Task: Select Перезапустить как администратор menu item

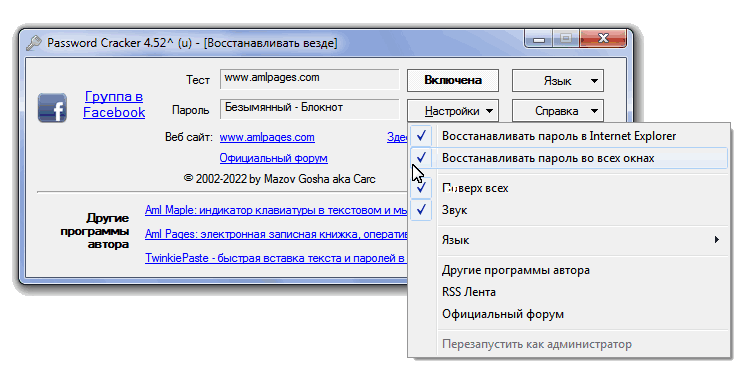Action: pyautogui.click(x=569, y=344)
